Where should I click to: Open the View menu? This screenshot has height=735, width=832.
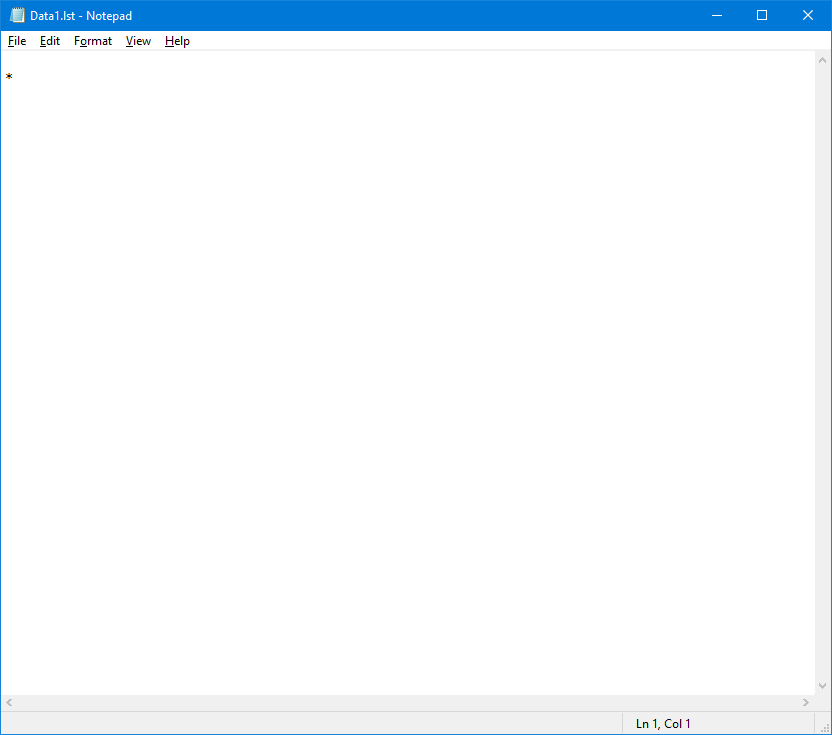[x=138, y=41]
